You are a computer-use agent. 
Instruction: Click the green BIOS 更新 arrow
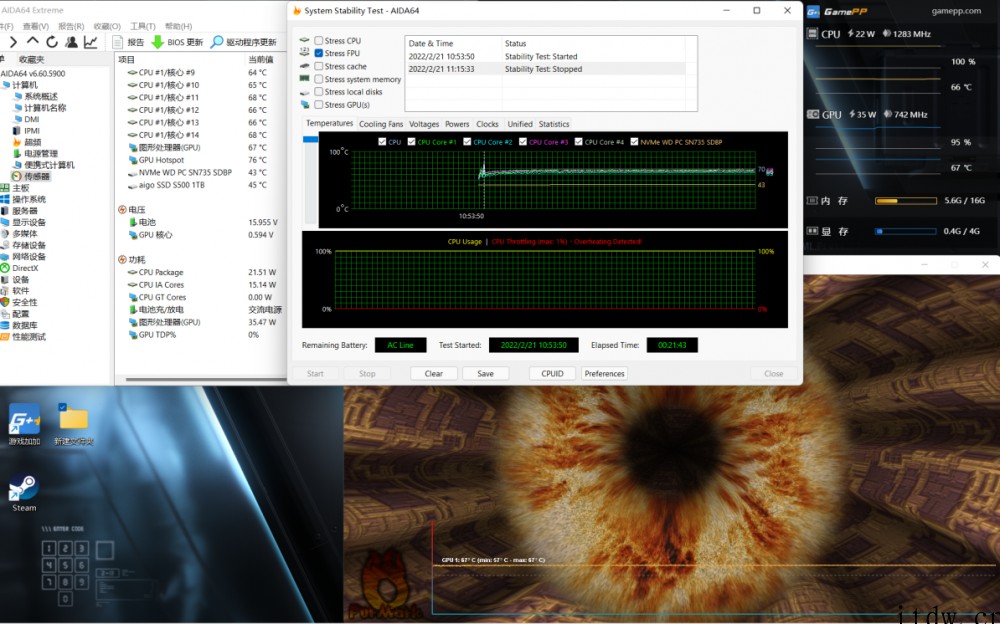pyautogui.click(x=158, y=42)
